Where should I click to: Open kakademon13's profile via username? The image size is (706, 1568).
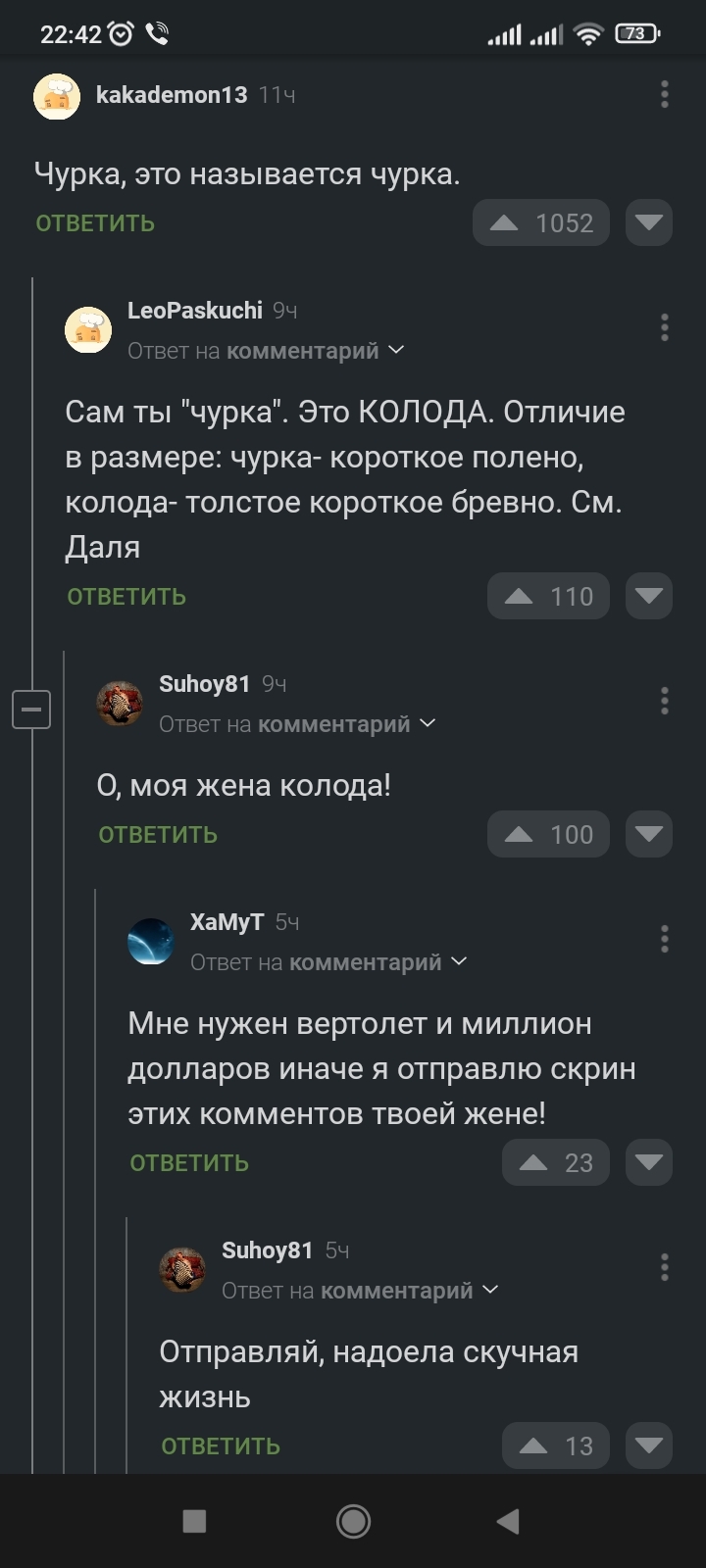click(x=172, y=94)
